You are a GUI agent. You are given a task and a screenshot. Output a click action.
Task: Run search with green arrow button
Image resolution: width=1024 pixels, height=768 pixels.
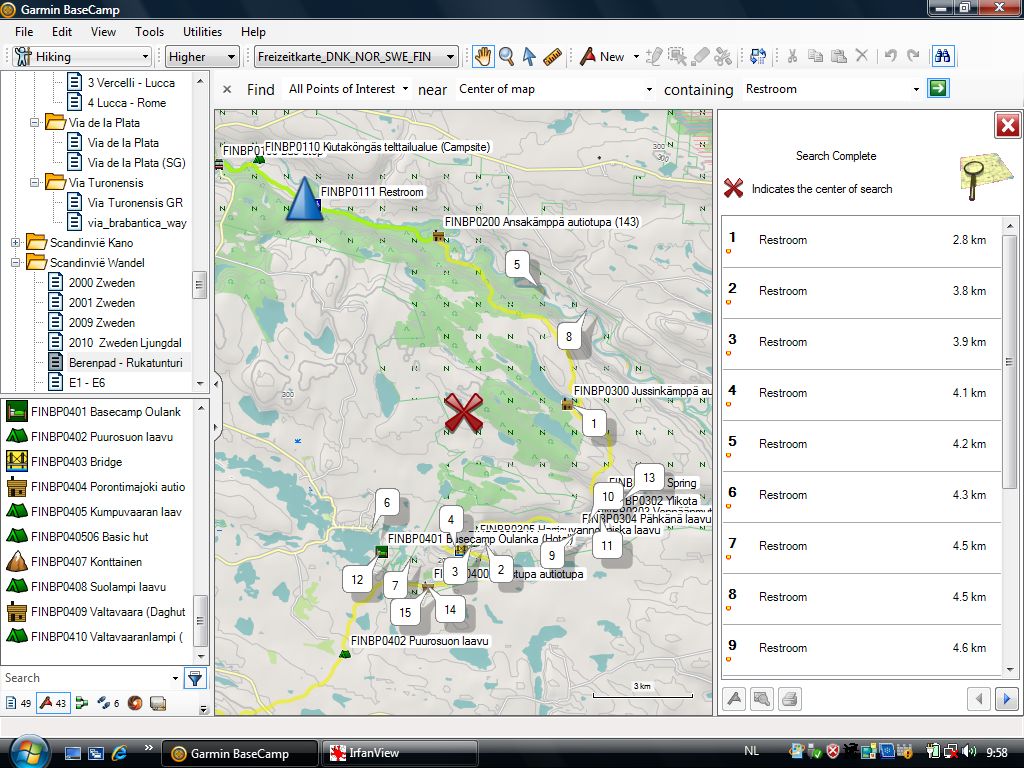coord(938,89)
